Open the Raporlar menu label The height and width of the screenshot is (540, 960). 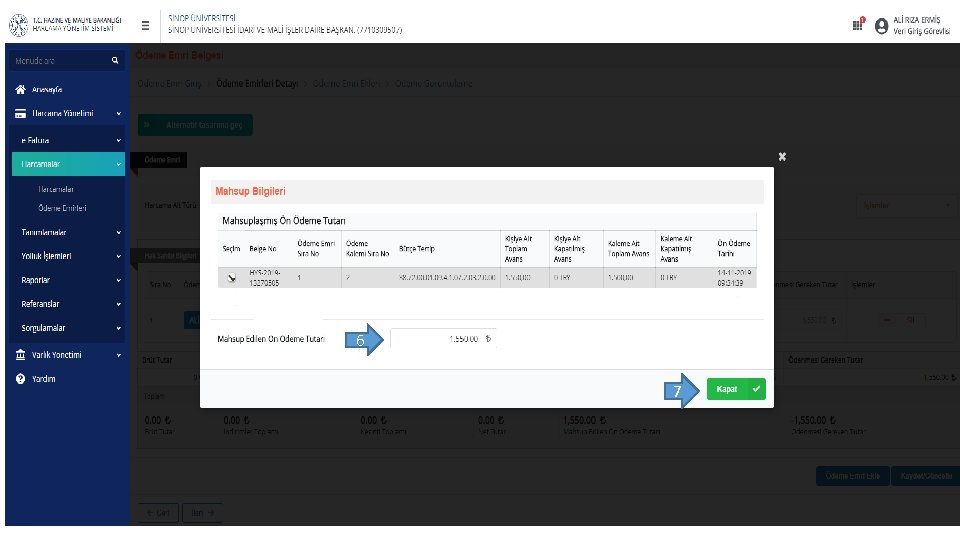click(x=36, y=280)
